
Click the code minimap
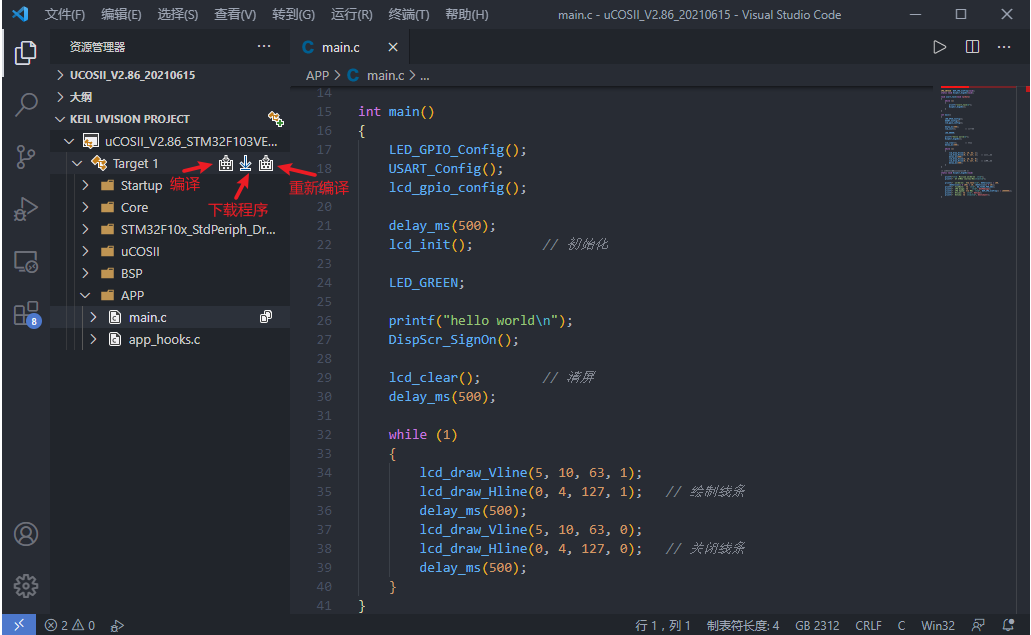tap(962, 140)
